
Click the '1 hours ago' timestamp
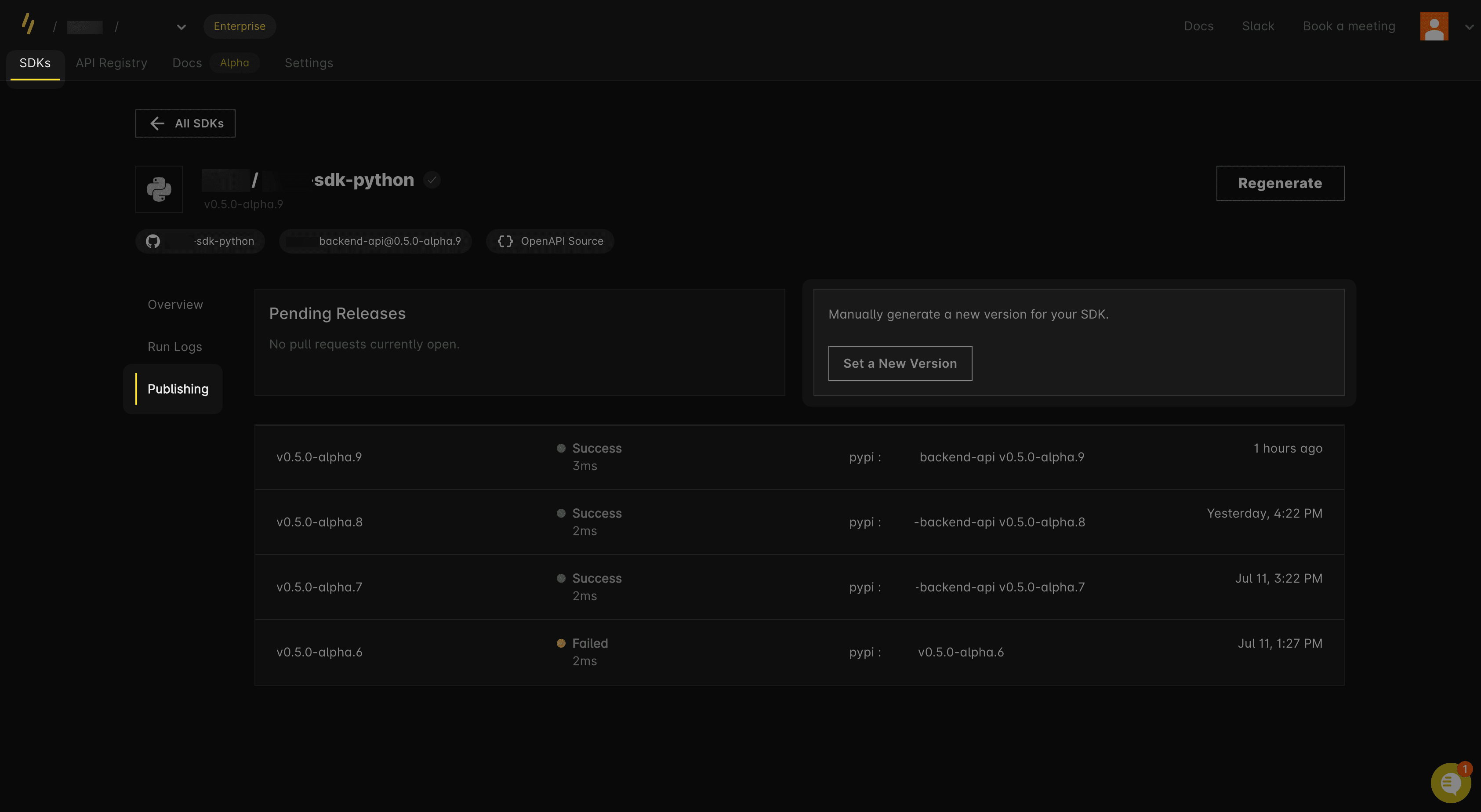(1288, 448)
